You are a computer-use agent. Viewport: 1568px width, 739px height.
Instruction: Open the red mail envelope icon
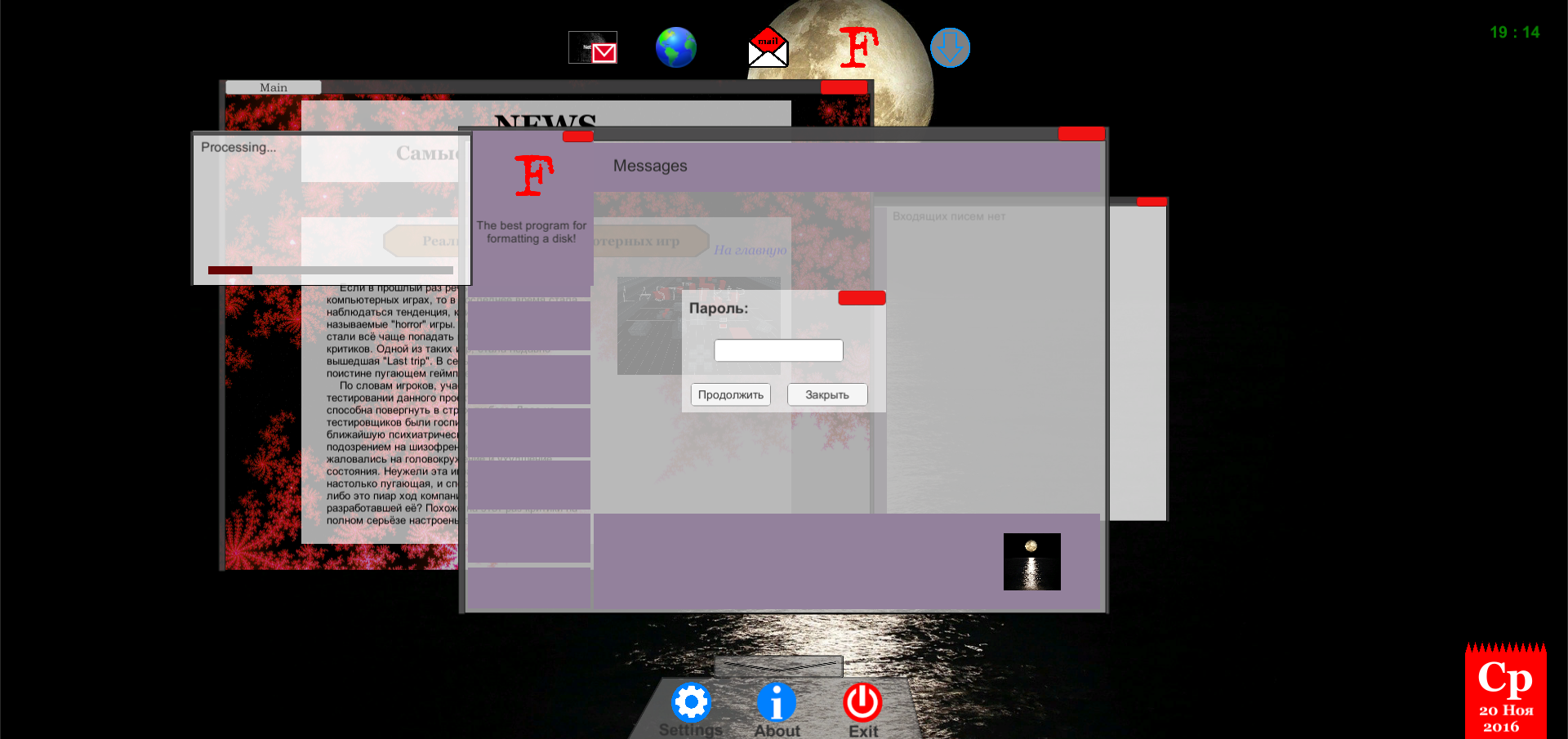[768, 47]
